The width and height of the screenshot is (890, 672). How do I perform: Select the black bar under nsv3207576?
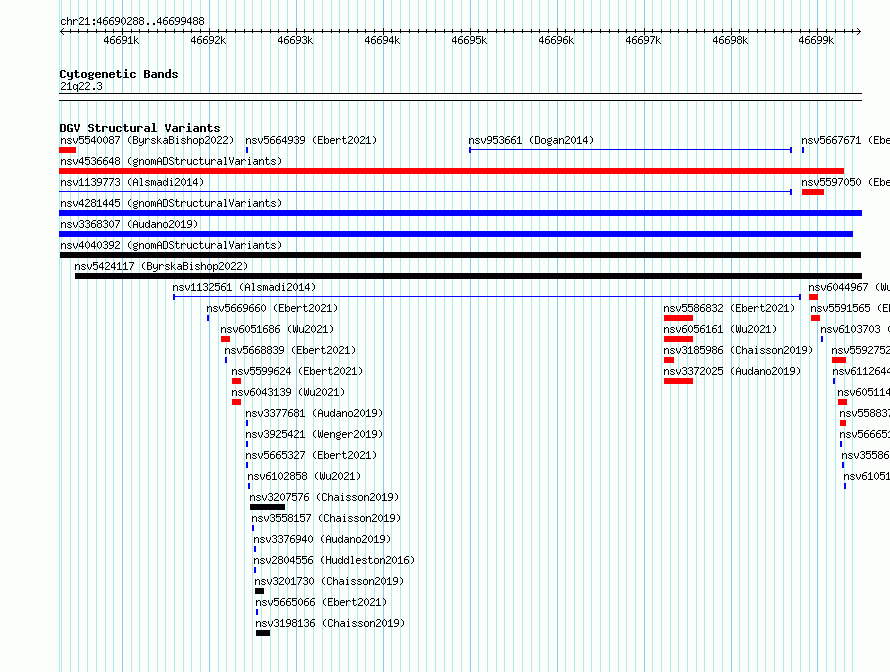point(267,507)
